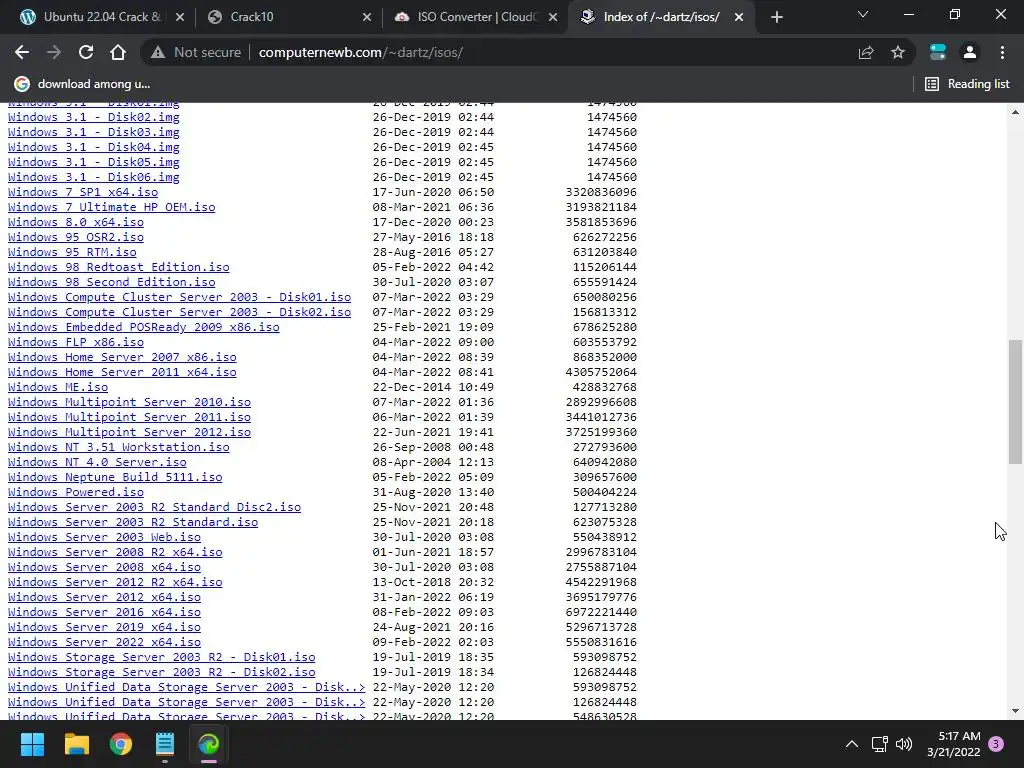Download Windows 98 Second Edition.iso
Image resolution: width=1024 pixels, height=768 pixels.
(112, 282)
